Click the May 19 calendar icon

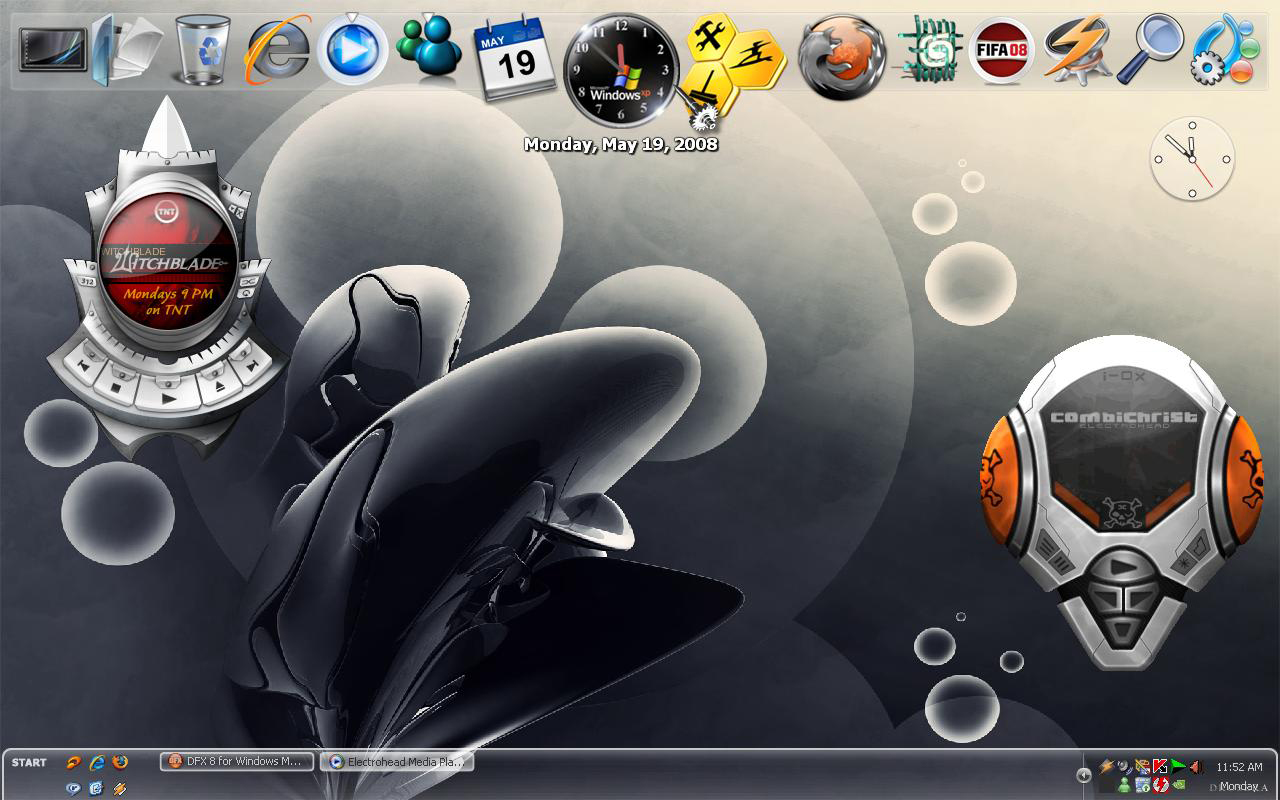[515, 58]
